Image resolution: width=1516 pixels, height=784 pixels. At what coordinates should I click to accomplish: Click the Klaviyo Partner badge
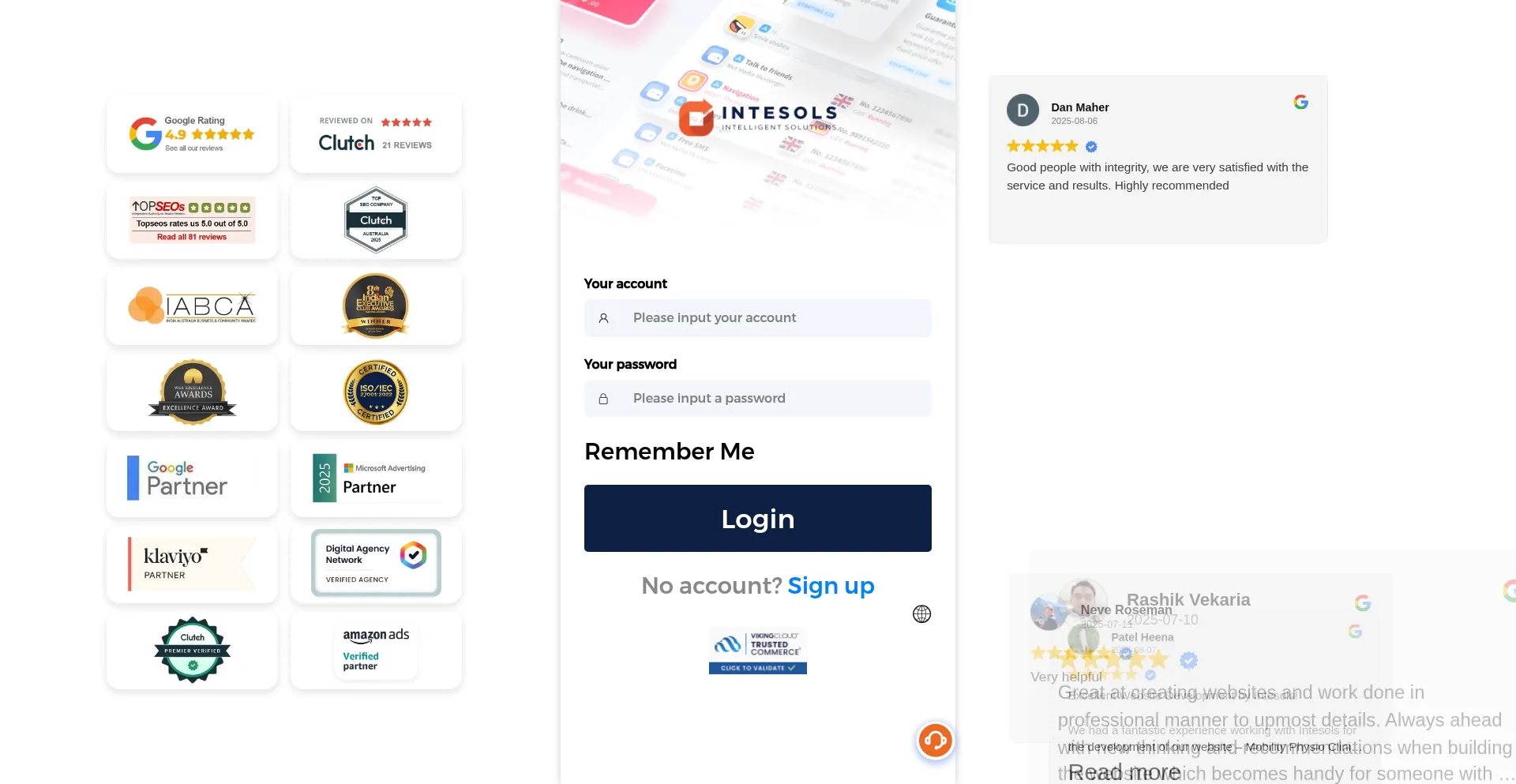[192, 565]
